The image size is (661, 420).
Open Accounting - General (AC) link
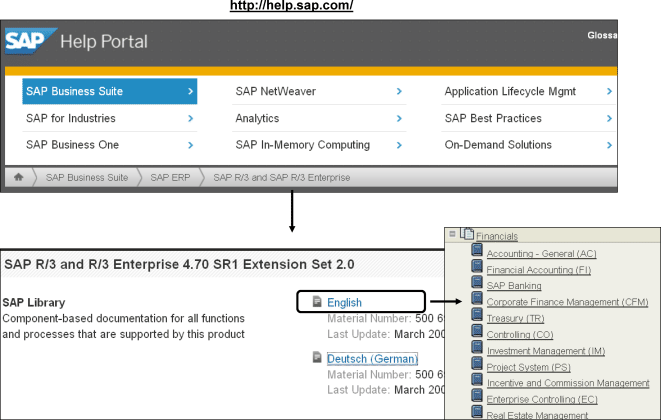(541, 253)
